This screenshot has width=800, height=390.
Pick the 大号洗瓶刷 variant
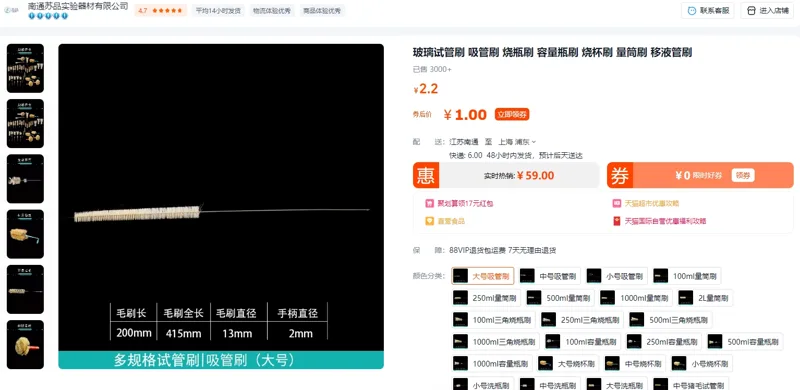pyautogui.click(x=617, y=384)
